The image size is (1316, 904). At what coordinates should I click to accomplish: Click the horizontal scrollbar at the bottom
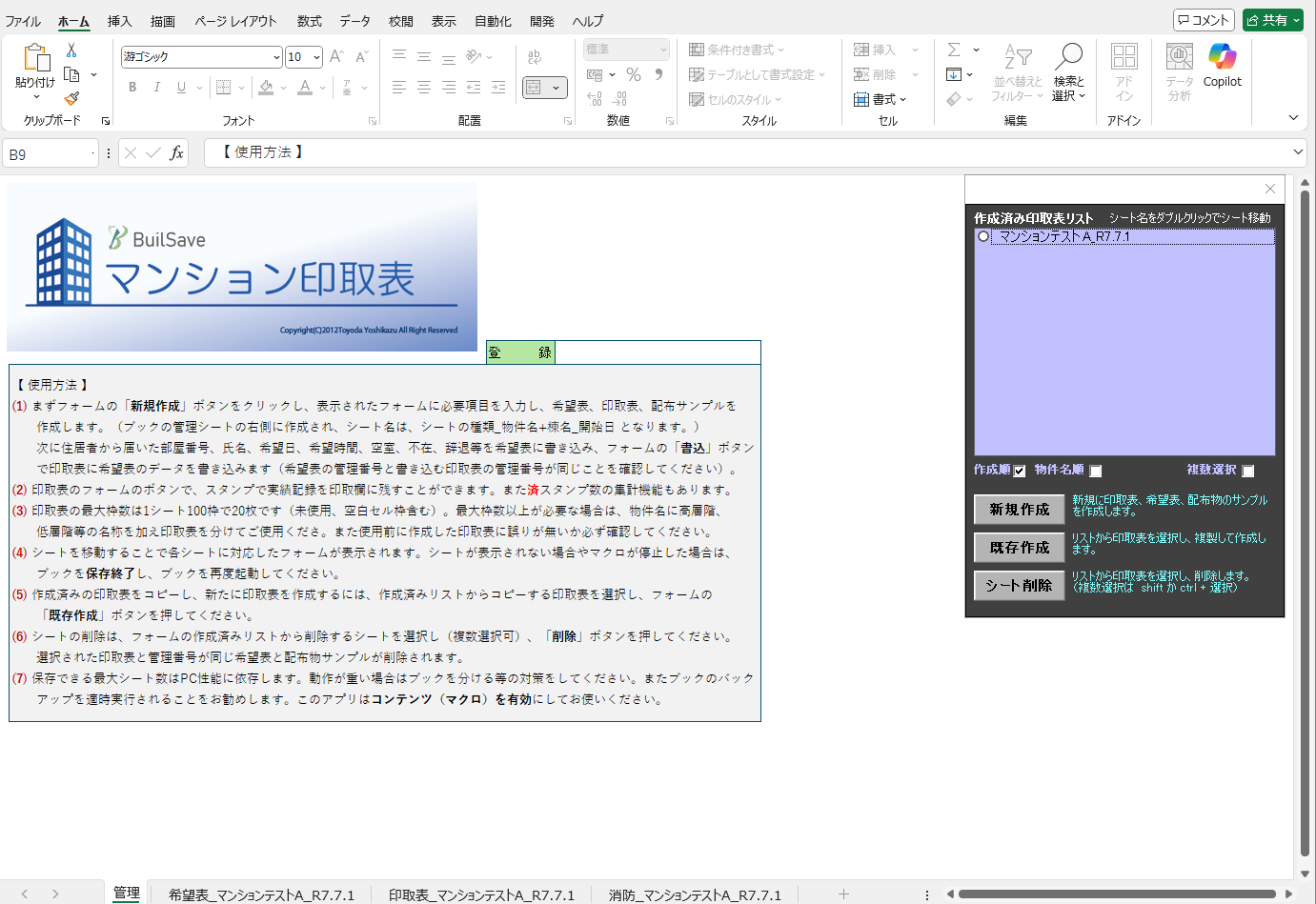point(1115,894)
